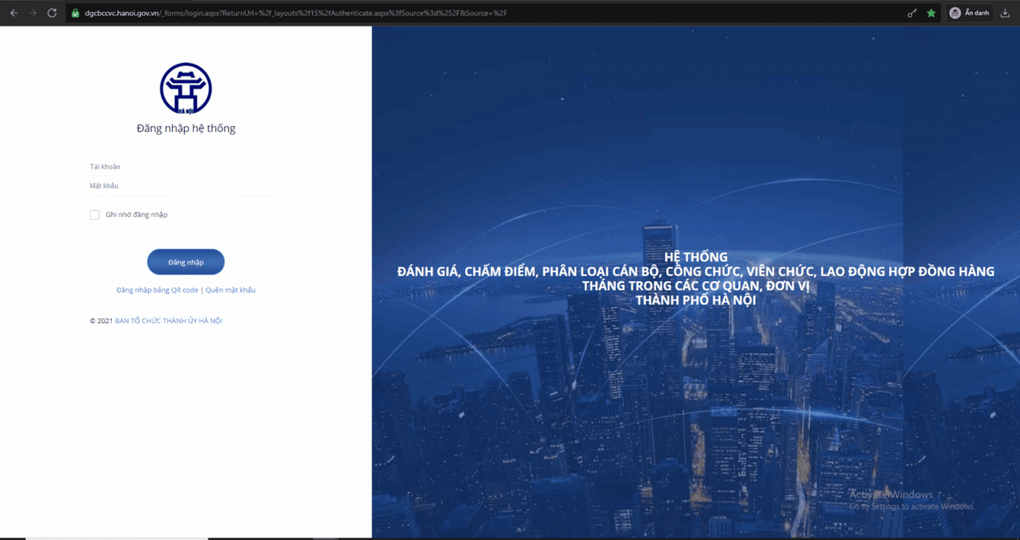This screenshot has height=540, width=1020.
Task: Click the HỆ THỐNG banner title text
Action: click(x=696, y=257)
